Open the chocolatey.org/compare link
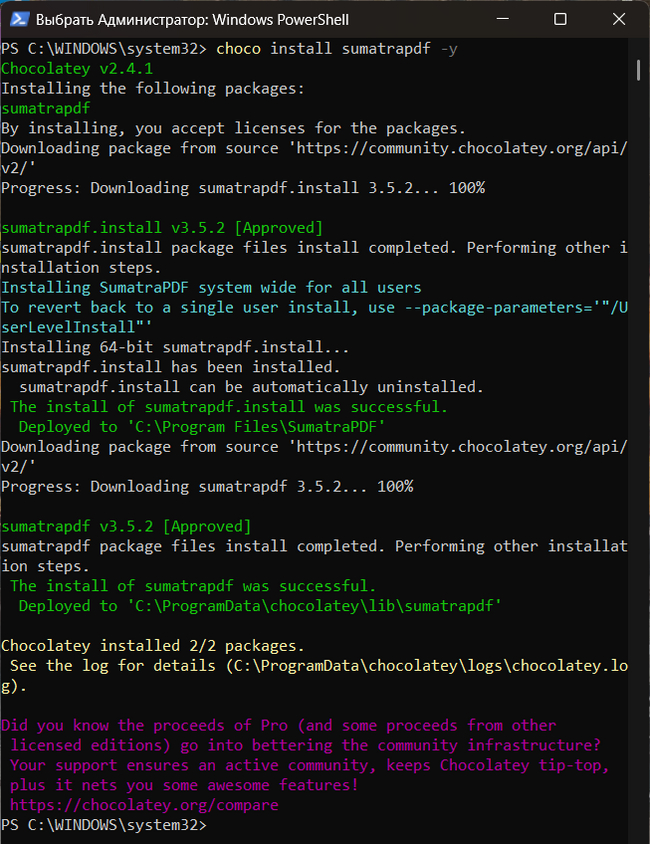Image resolution: width=650 pixels, height=844 pixels. tap(144, 805)
